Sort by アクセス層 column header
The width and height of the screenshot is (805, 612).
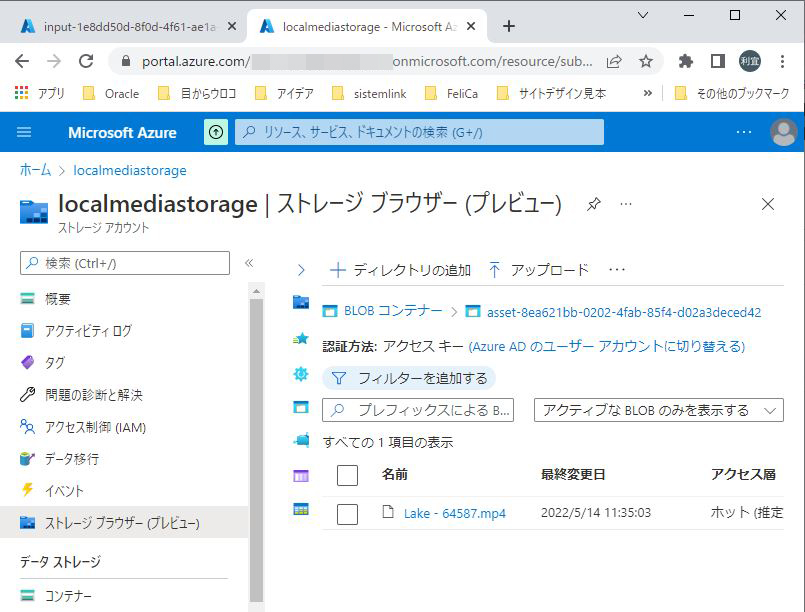coord(743,474)
